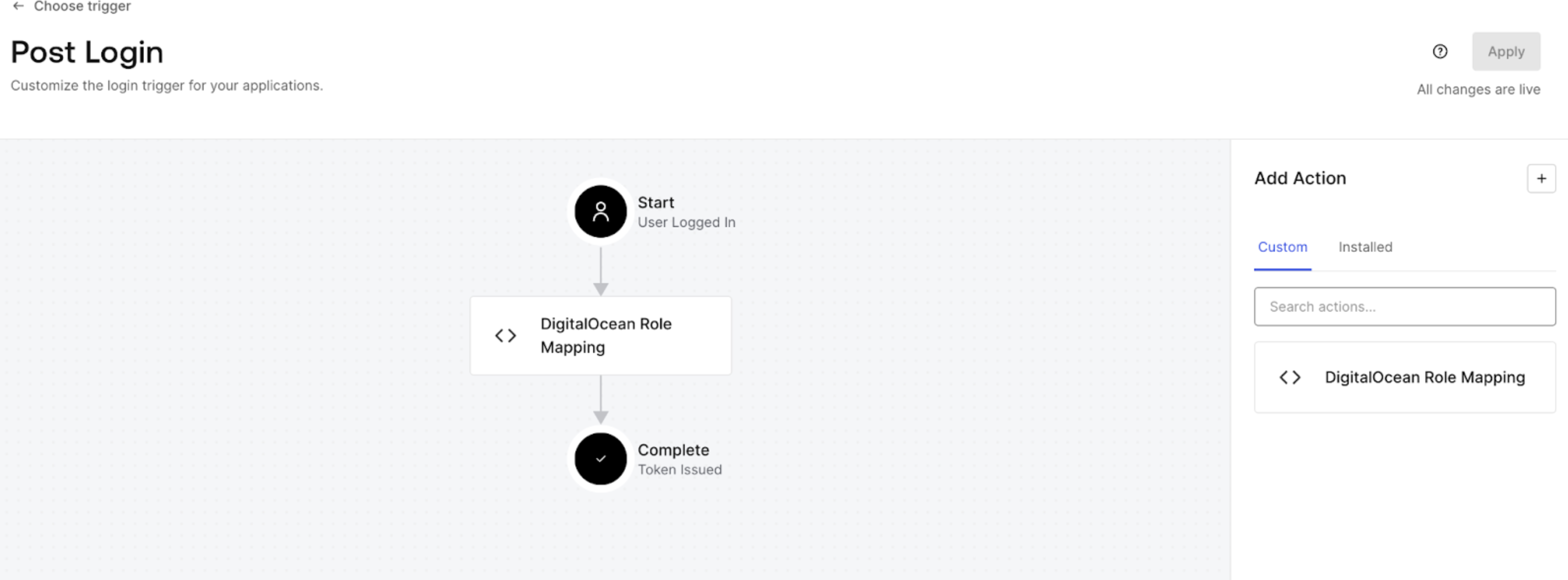This screenshot has height=580, width=1568.
Task: Switch to the Installed tab
Action: click(1365, 247)
